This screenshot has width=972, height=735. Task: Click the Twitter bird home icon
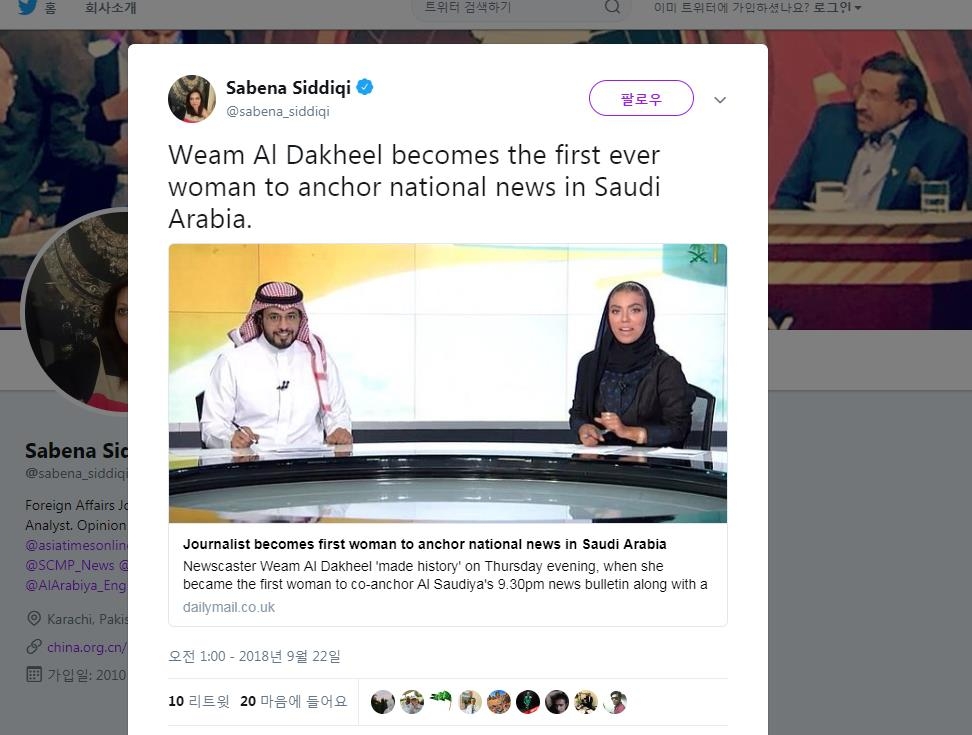pos(27,7)
